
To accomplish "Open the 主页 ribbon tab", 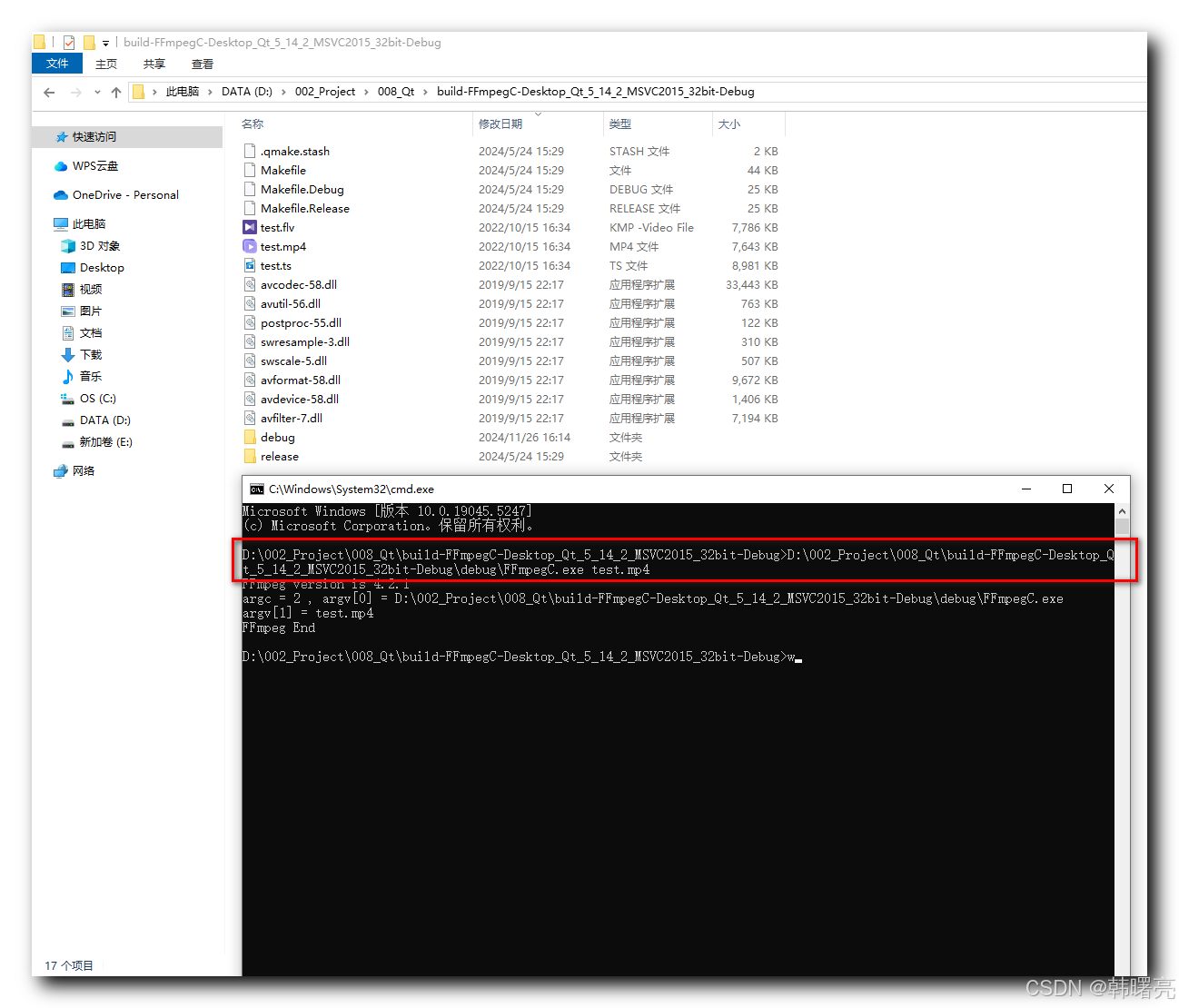I will click(106, 64).
